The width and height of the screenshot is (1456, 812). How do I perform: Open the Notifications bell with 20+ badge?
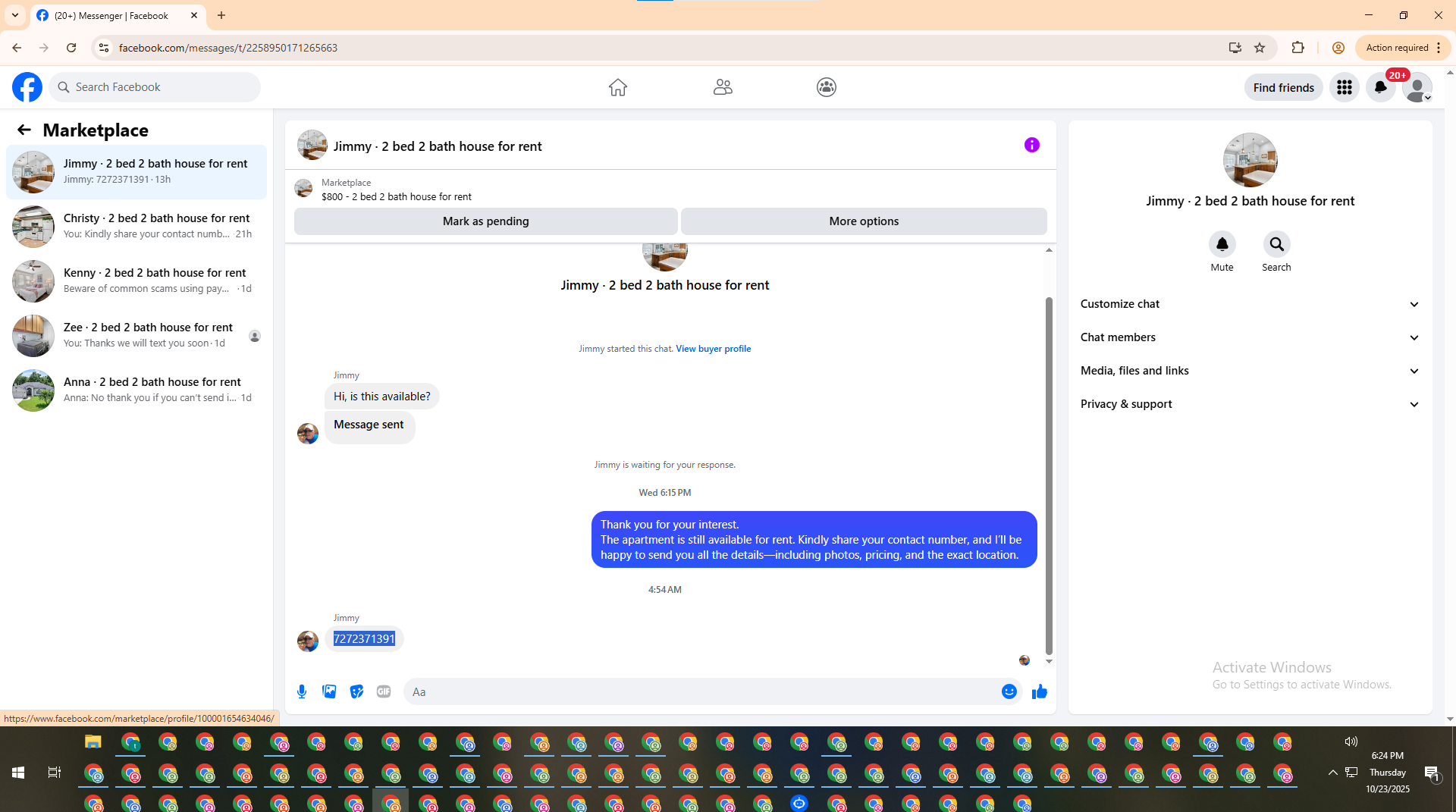(x=1381, y=87)
